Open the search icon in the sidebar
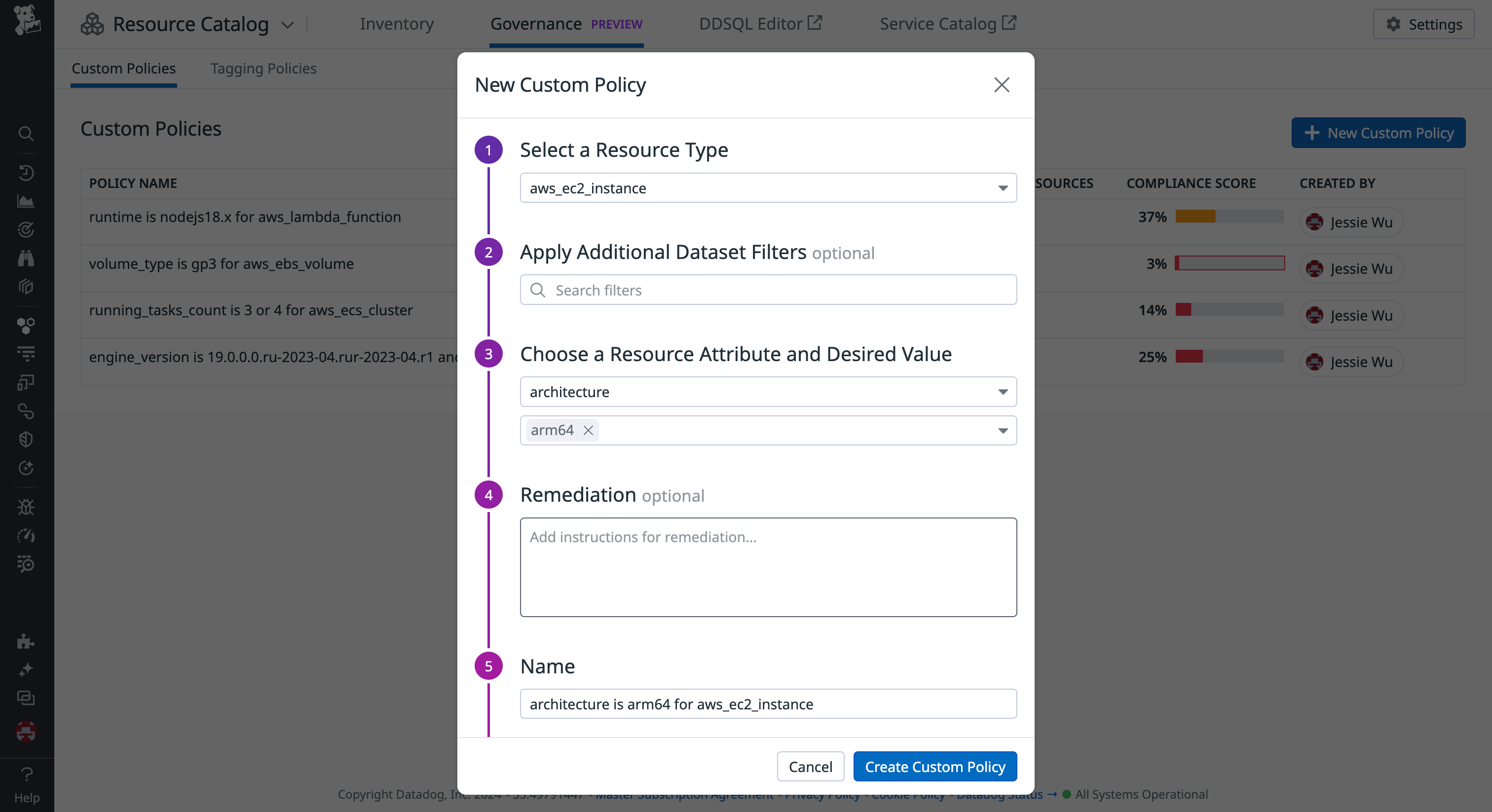 coord(26,134)
